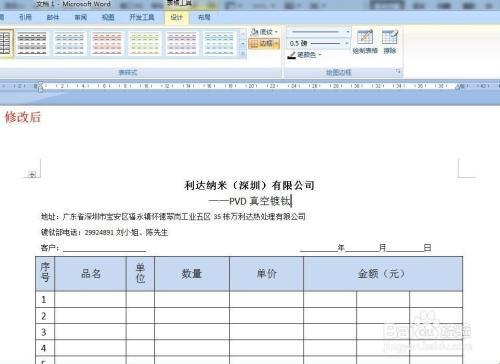Click the Pen Color pen icon
The width and height of the screenshot is (500, 364).
[292, 55]
